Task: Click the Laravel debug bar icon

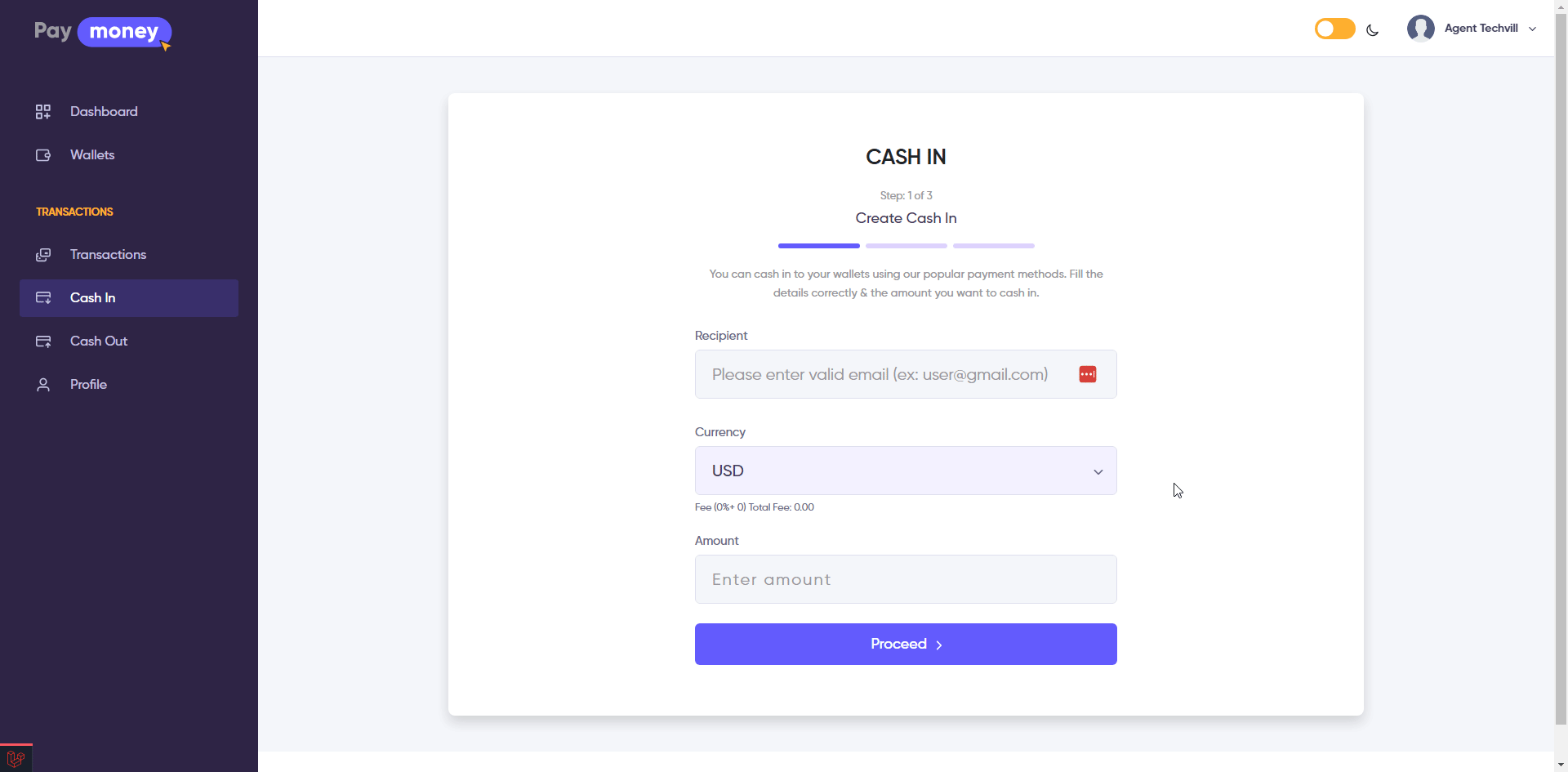Action: pyautogui.click(x=16, y=759)
